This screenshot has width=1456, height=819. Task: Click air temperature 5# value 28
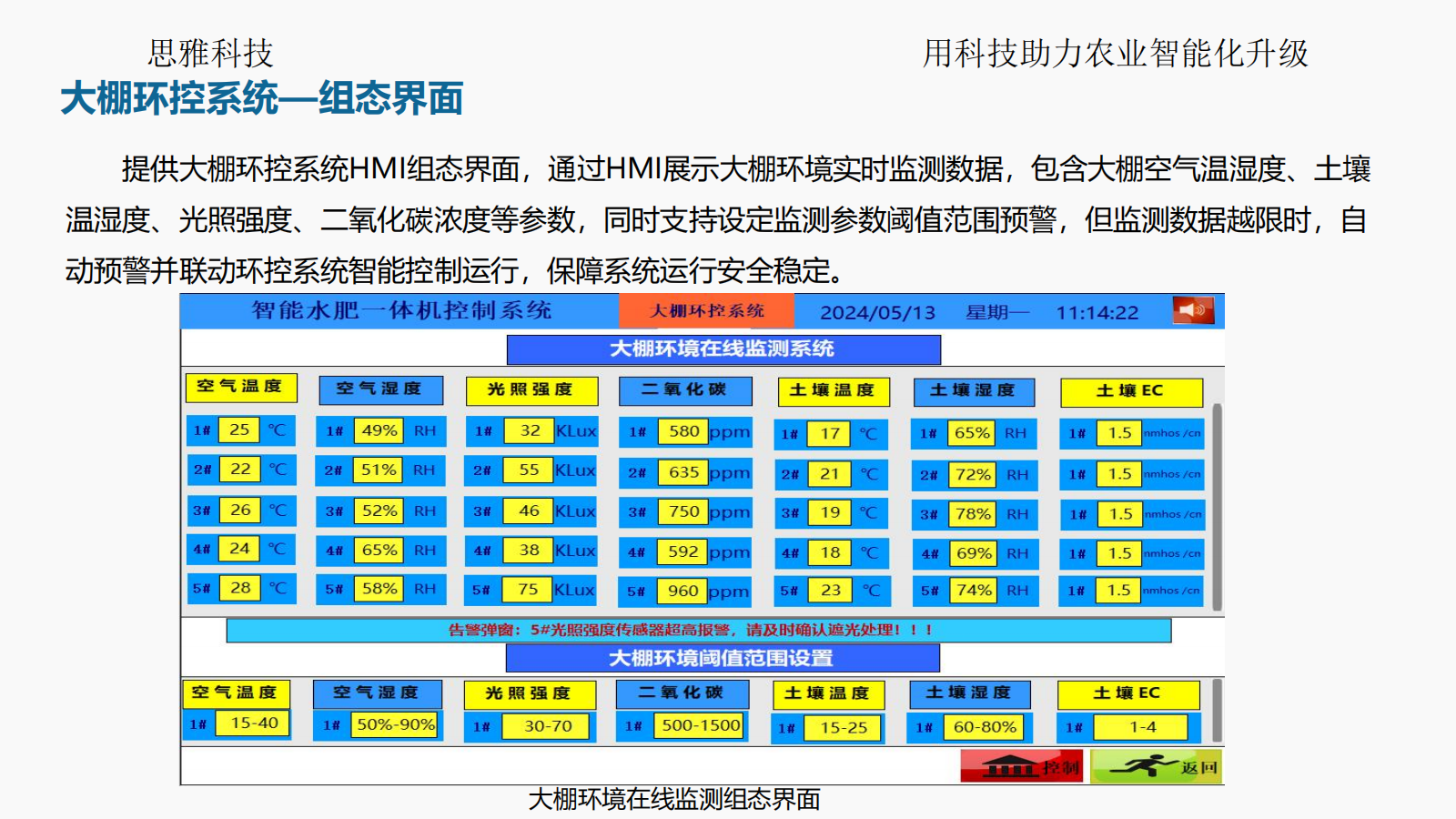pos(239,588)
